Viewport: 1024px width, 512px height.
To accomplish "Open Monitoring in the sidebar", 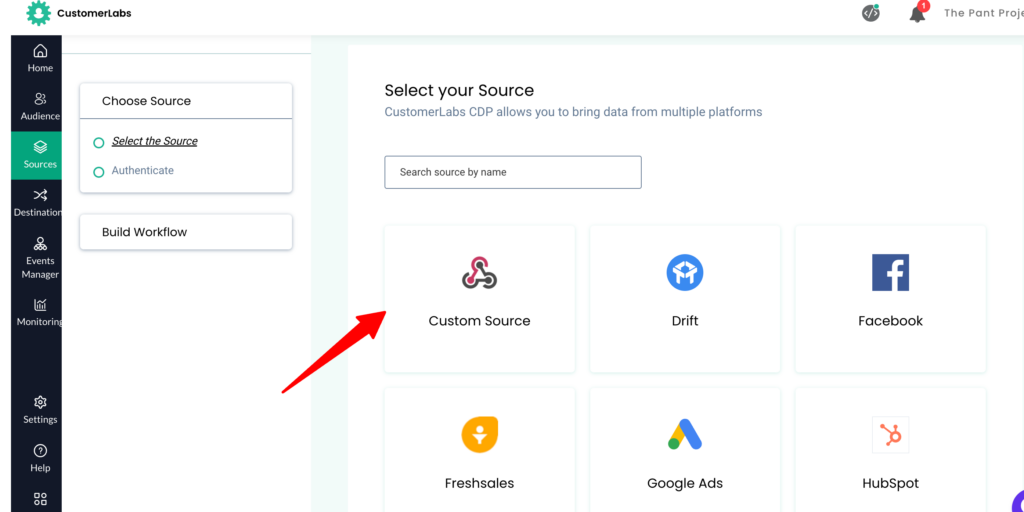I will 40,304.
